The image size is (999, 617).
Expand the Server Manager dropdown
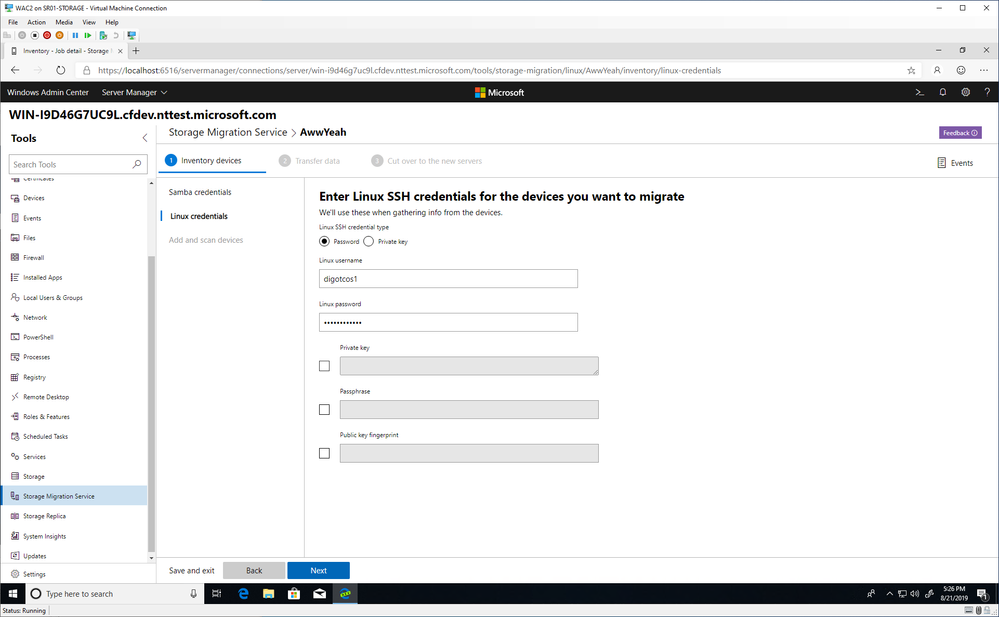tap(134, 92)
